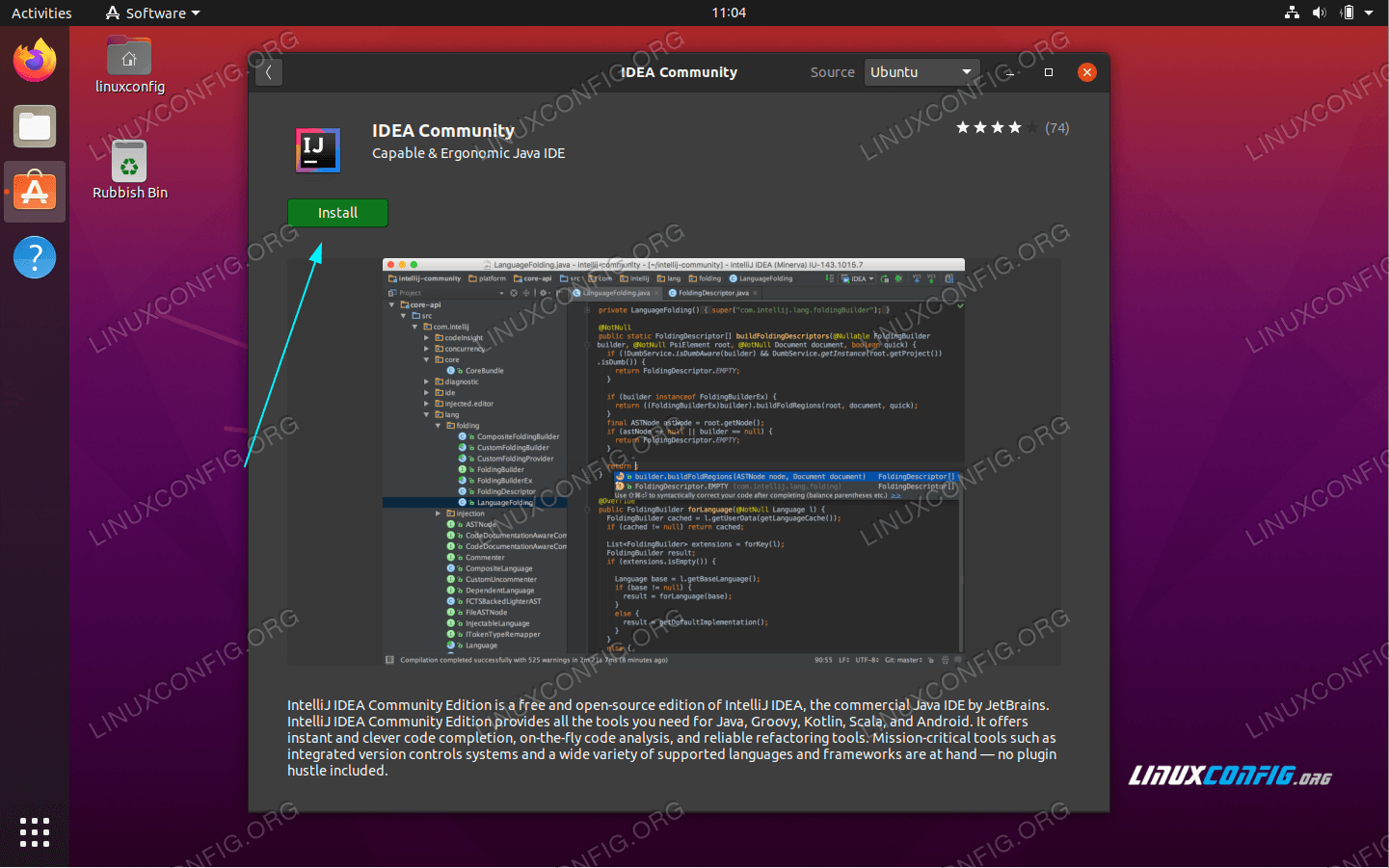Click the 11:04 clock in top bar
Image resolution: width=1389 pixels, height=868 pixels.
[729, 13]
